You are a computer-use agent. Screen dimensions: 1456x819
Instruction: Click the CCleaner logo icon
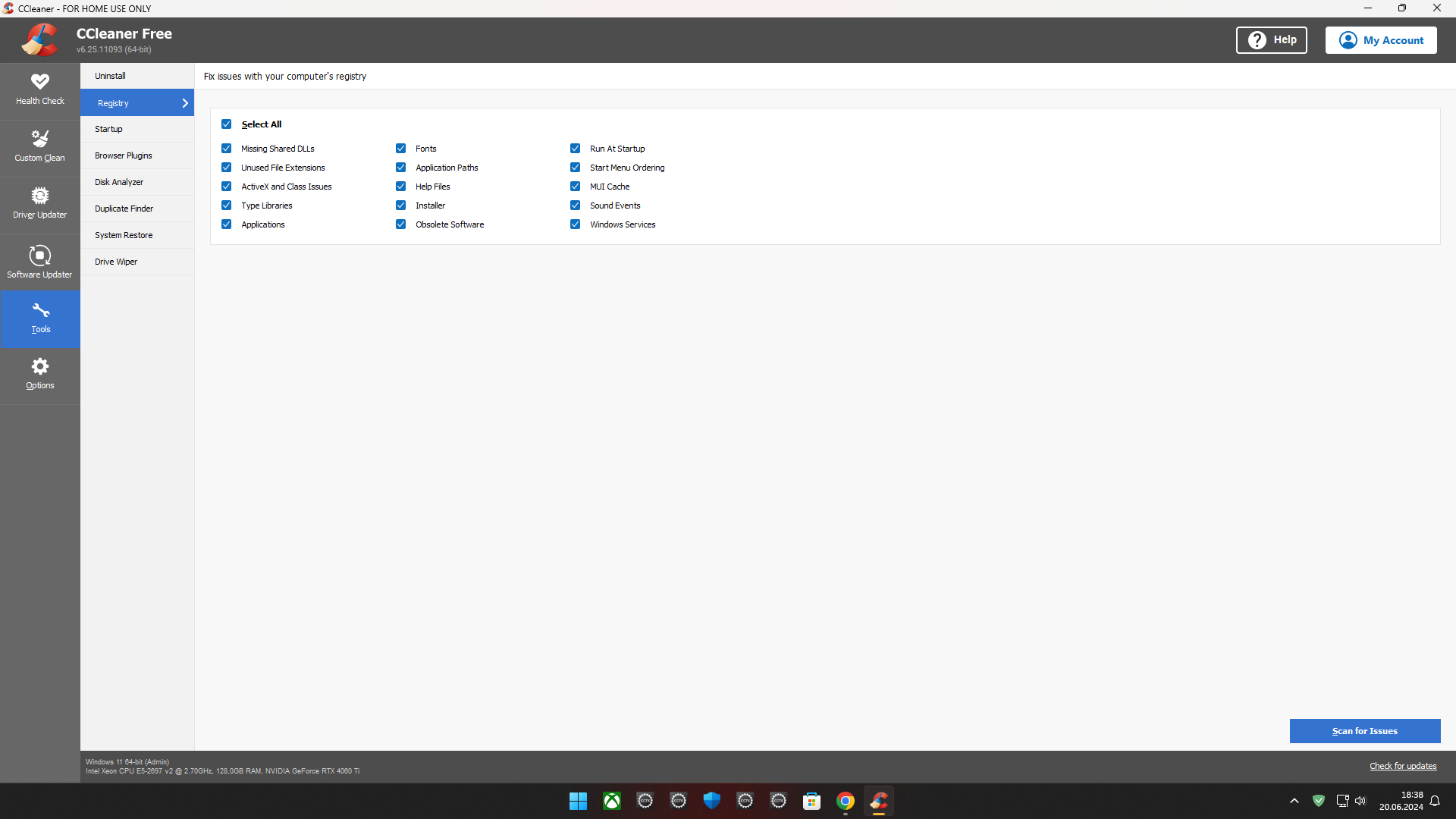pos(40,40)
